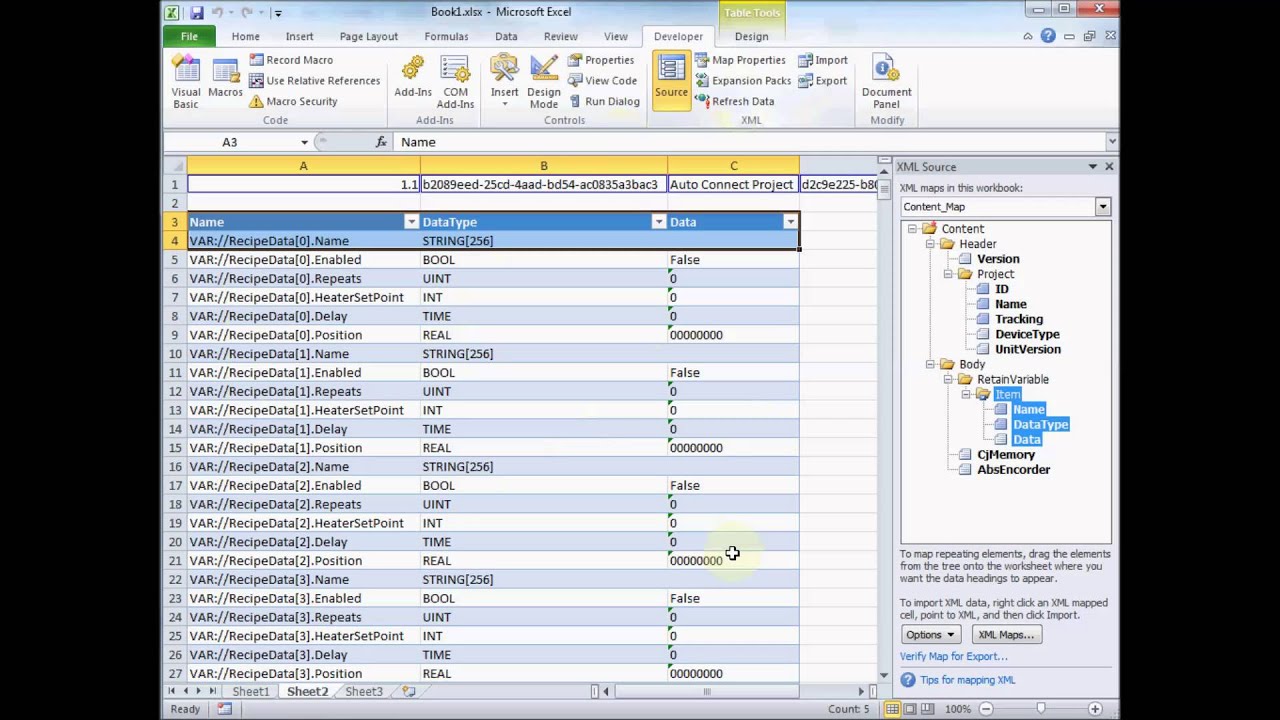Image resolution: width=1280 pixels, height=720 pixels.
Task: Click Verify Map for Export link
Action: click(953, 657)
